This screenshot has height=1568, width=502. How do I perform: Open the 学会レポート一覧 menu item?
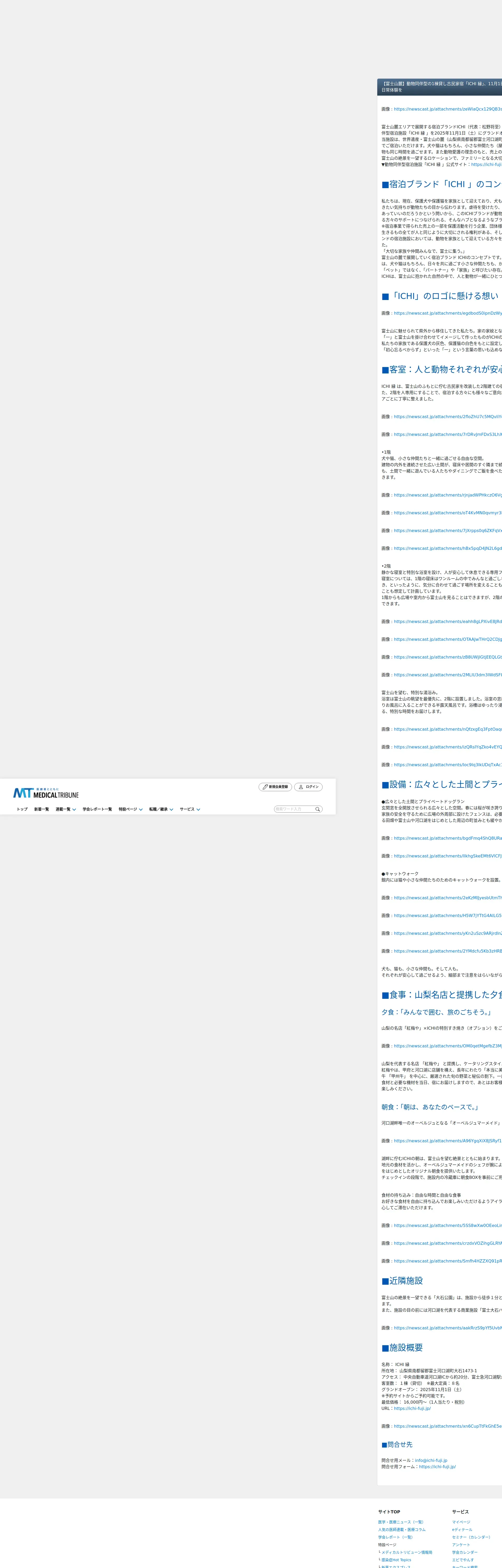(x=98, y=810)
